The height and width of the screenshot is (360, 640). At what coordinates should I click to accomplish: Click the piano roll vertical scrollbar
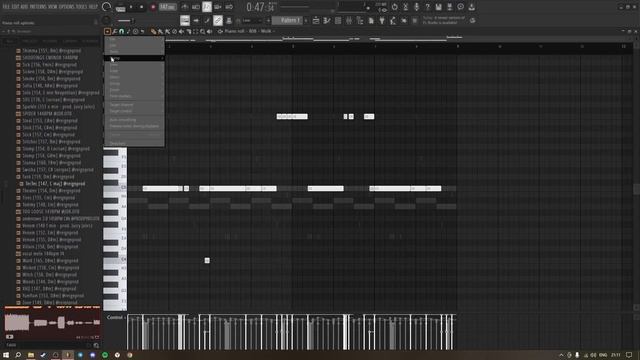click(636, 189)
